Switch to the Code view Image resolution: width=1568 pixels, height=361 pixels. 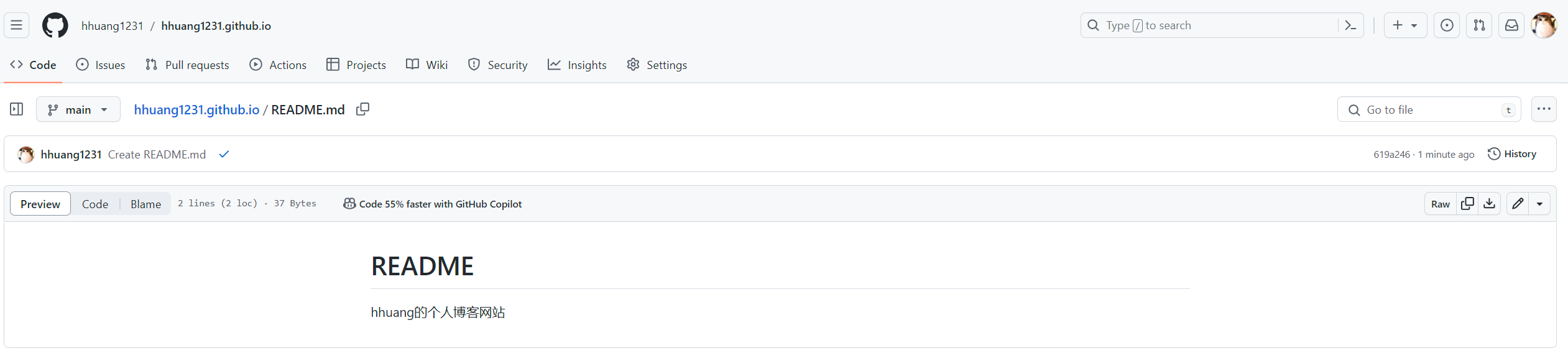[95, 204]
